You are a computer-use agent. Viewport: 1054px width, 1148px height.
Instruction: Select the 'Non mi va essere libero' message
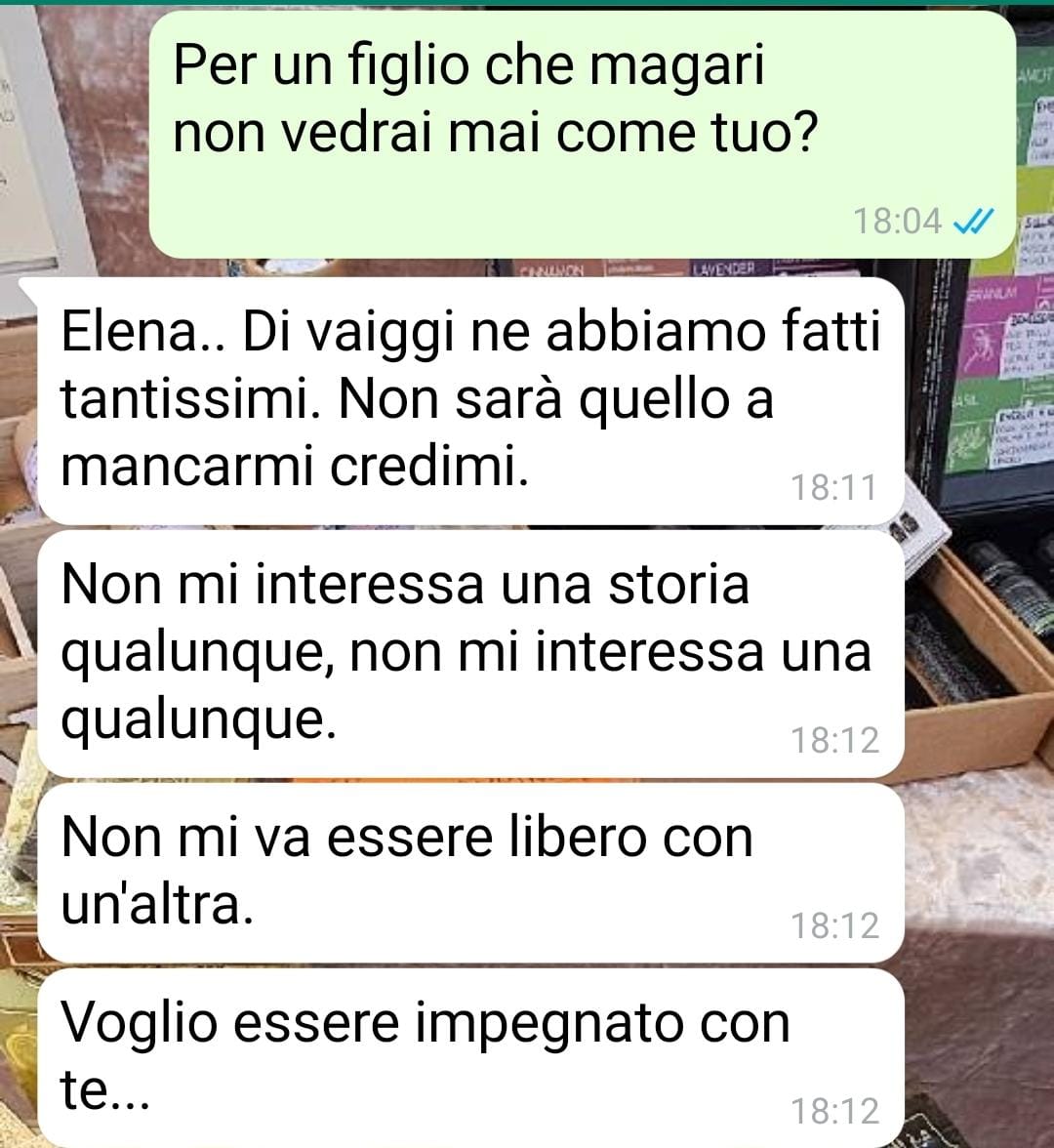(x=470, y=873)
